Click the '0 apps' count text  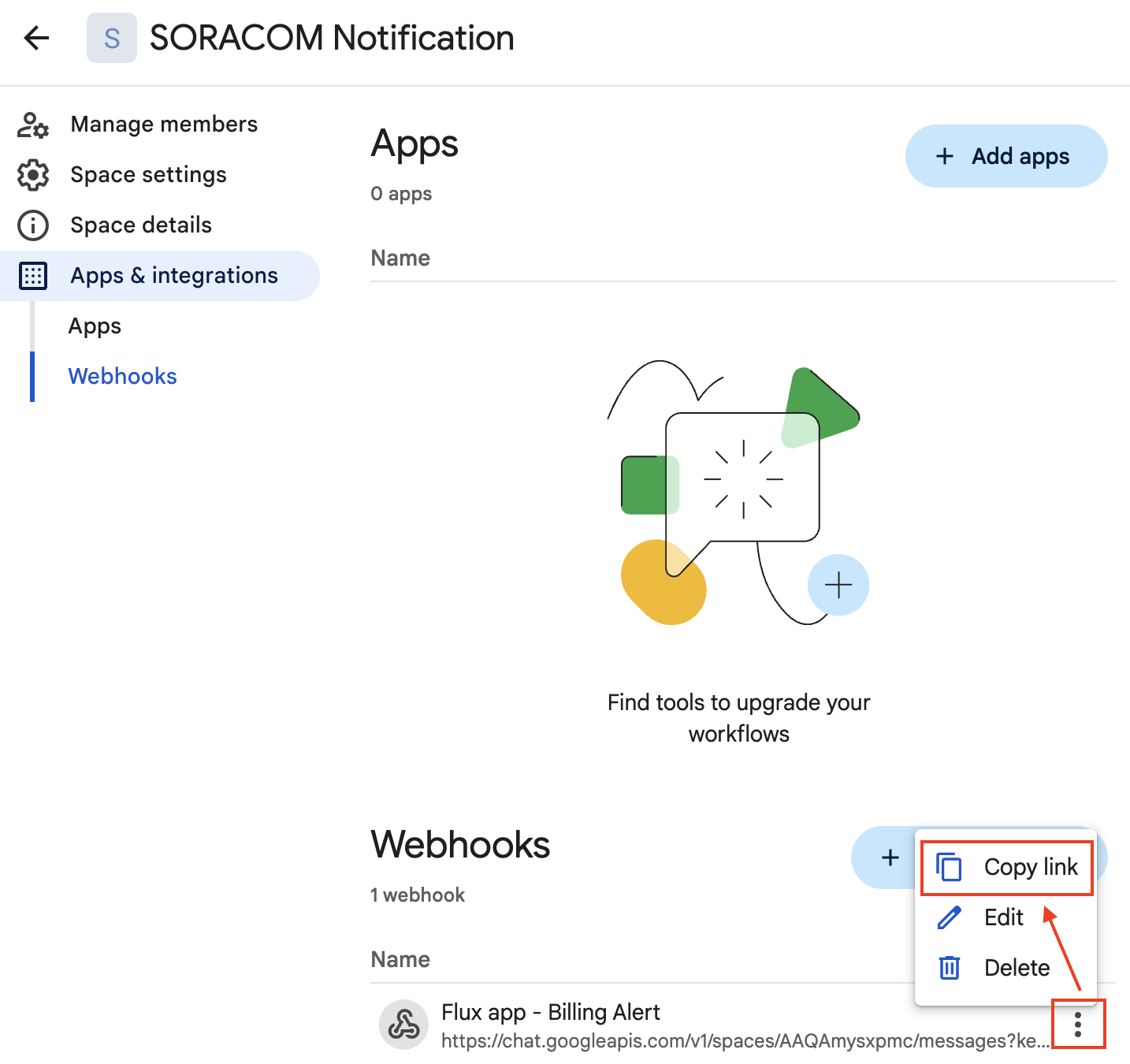[401, 194]
